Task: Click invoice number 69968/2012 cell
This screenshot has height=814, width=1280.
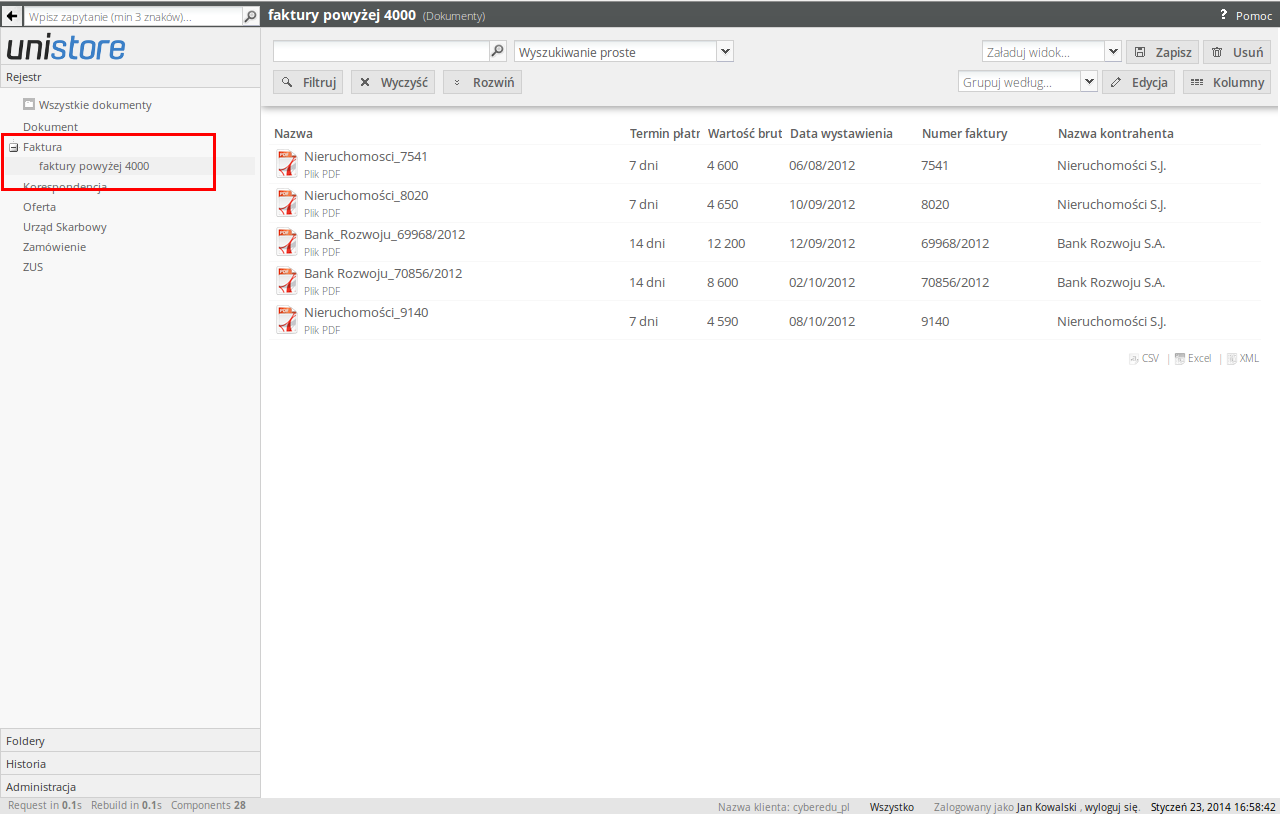Action: (955, 243)
